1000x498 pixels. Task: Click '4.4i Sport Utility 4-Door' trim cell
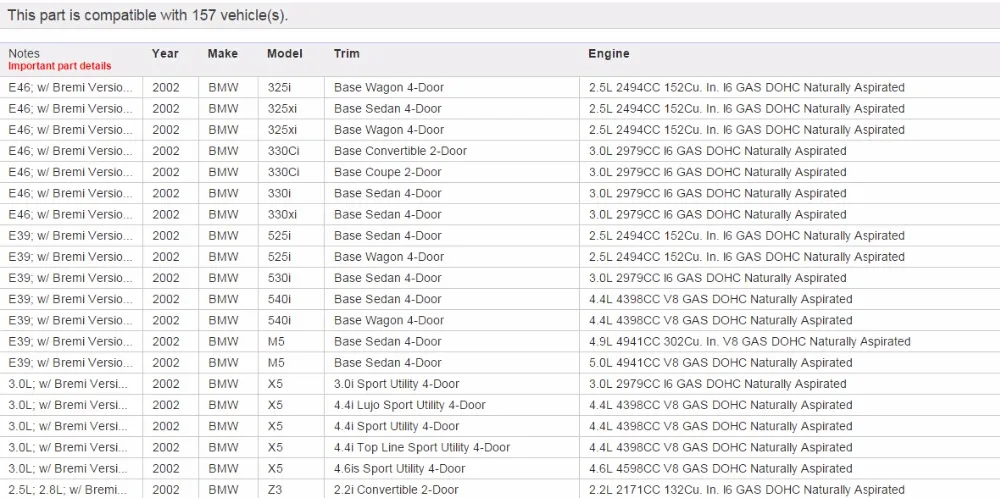coord(397,426)
